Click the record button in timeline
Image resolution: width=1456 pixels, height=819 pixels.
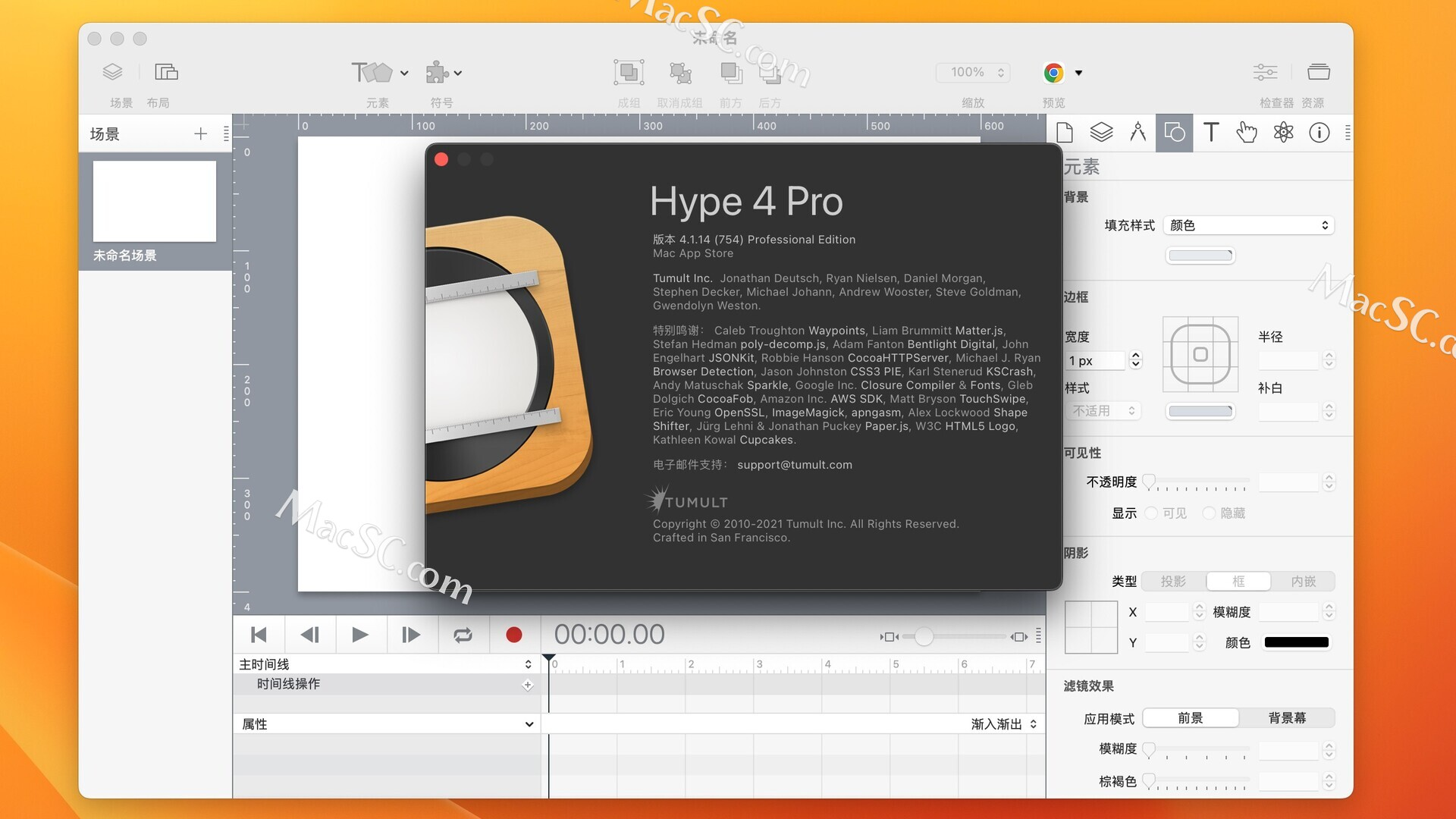(515, 635)
